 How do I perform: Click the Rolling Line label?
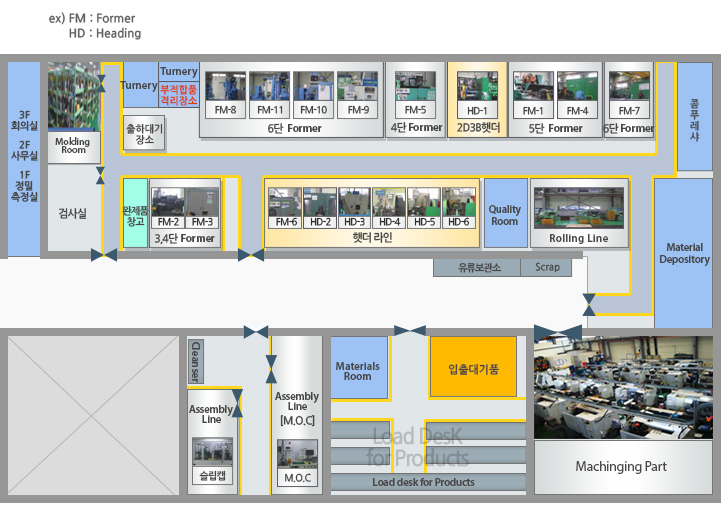(x=578, y=238)
